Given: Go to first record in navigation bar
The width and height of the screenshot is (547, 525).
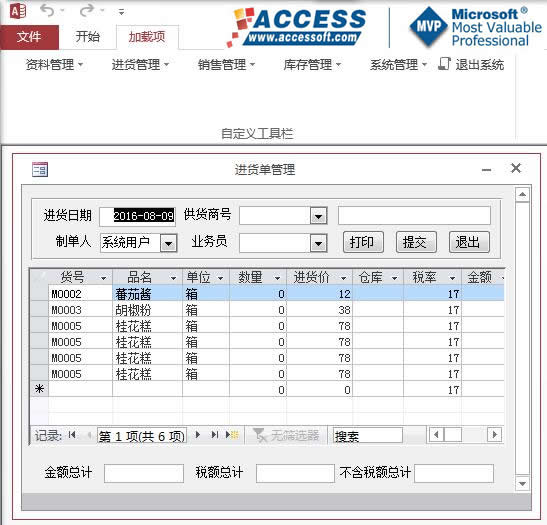Looking at the screenshot, I should [x=72, y=435].
